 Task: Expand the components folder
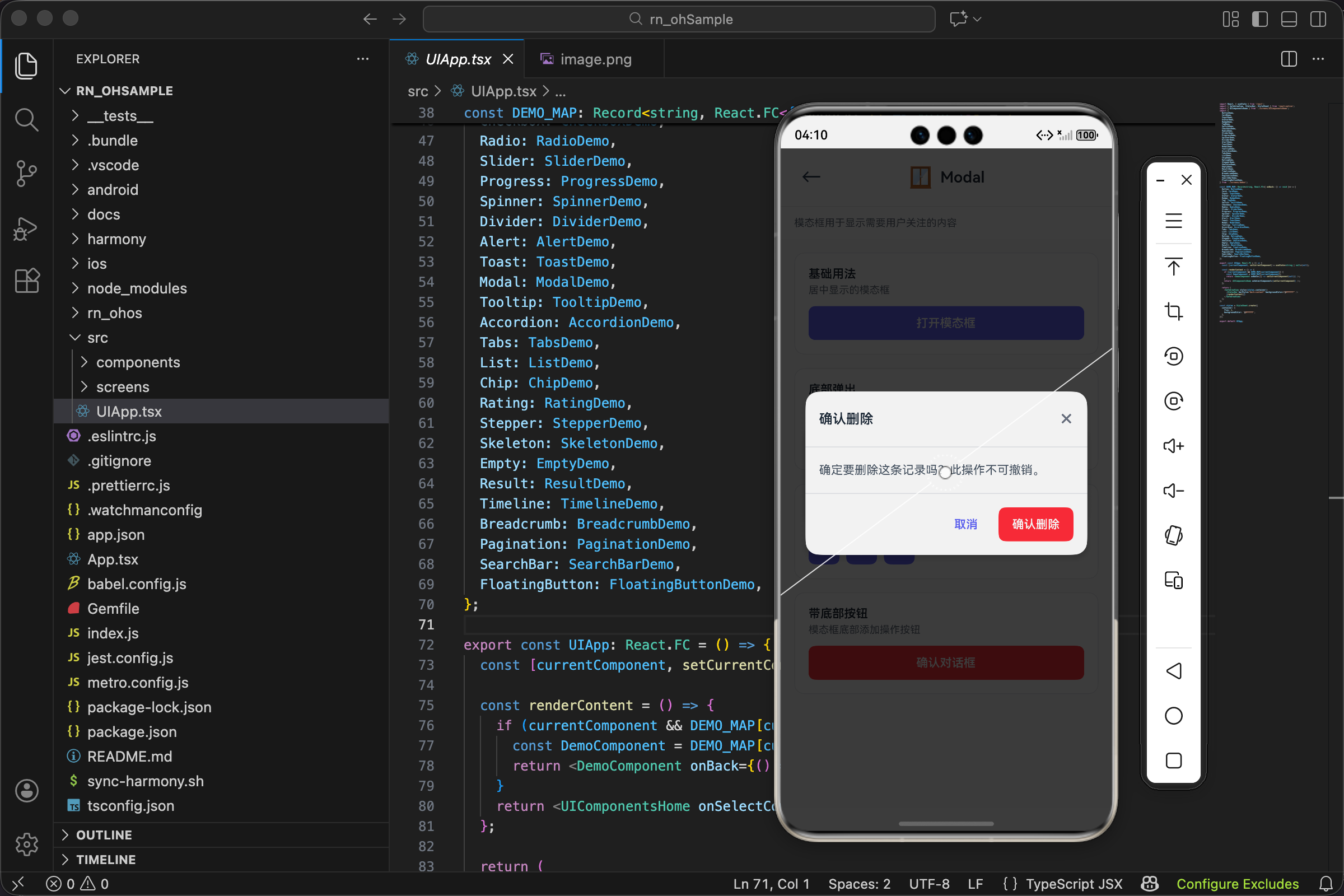138,362
